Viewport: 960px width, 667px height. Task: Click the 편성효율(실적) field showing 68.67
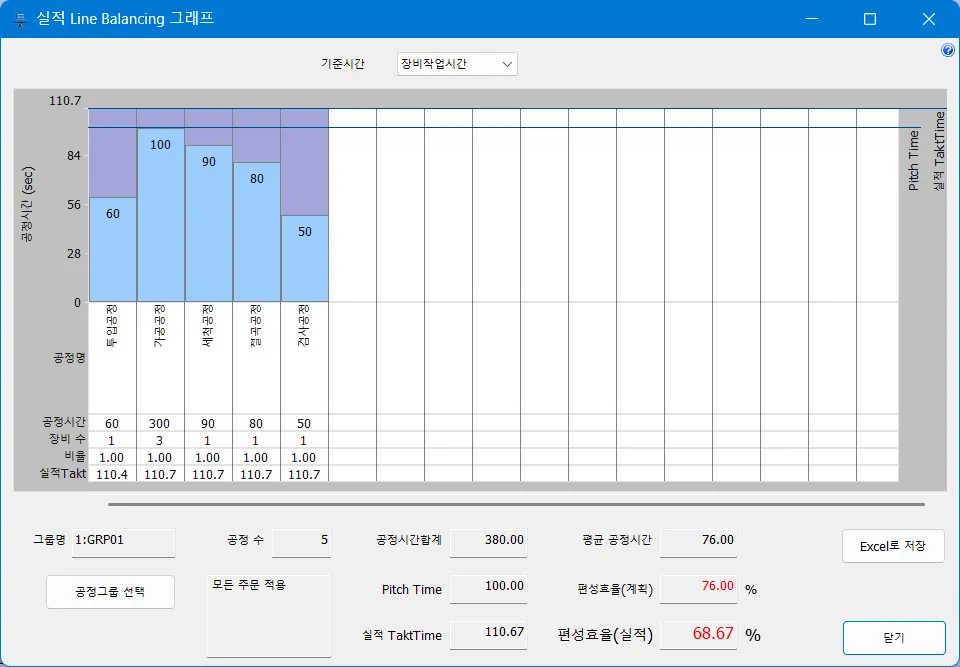click(x=698, y=634)
